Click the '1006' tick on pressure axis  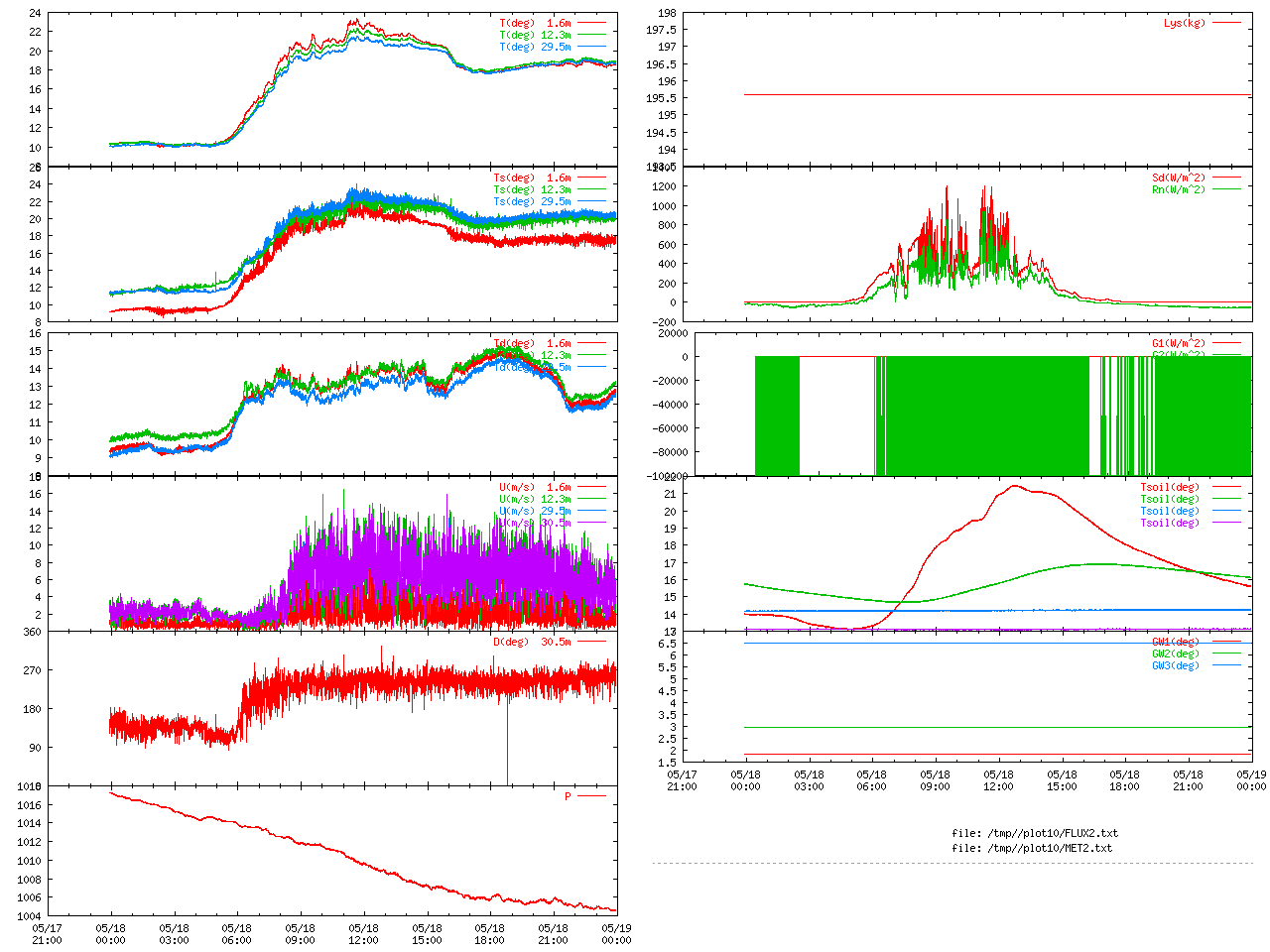pyautogui.click(x=30, y=898)
